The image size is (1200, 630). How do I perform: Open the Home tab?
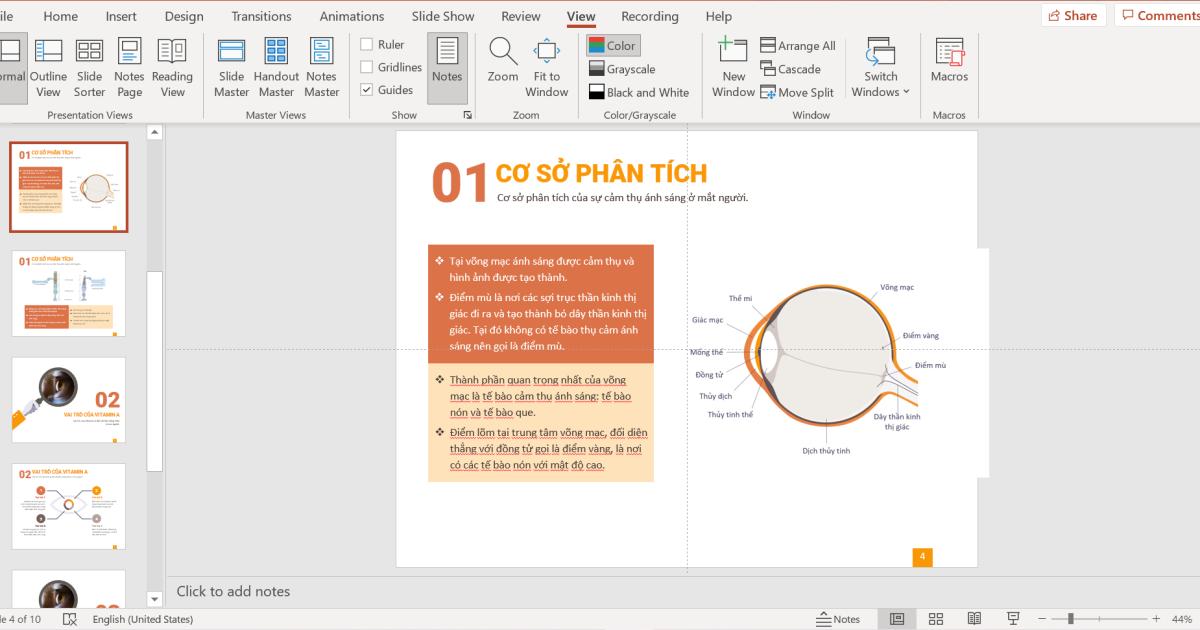pos(61,16)
